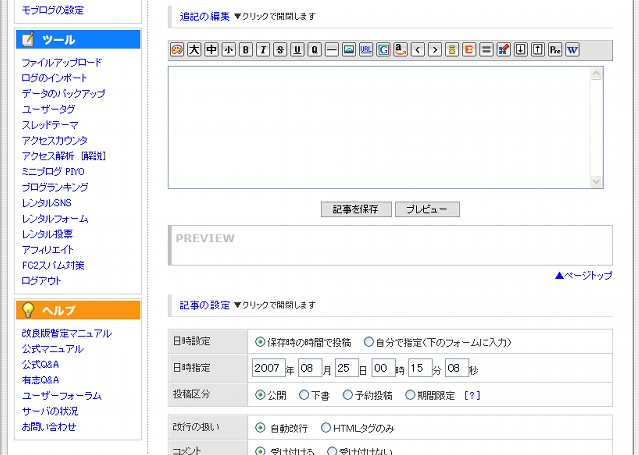
Task: Click the minute field showing 15
Action: coord(420,368)
